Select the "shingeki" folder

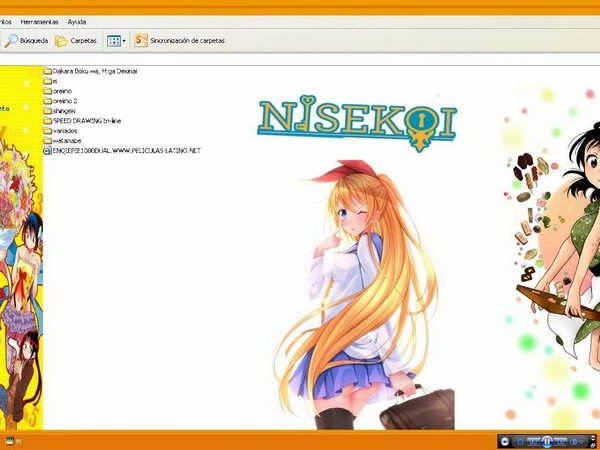tap(60, 111)
